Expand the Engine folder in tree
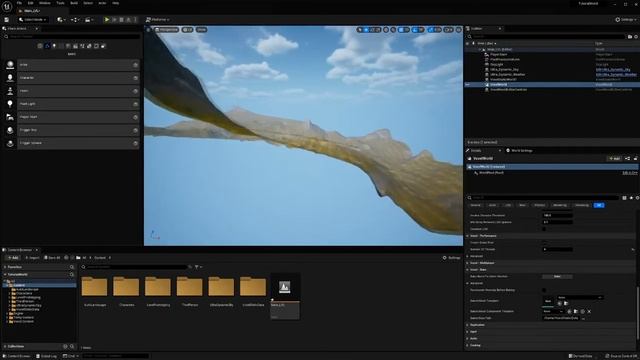Image resolution: width=640 pixels, height=360 pixels. 7,313
